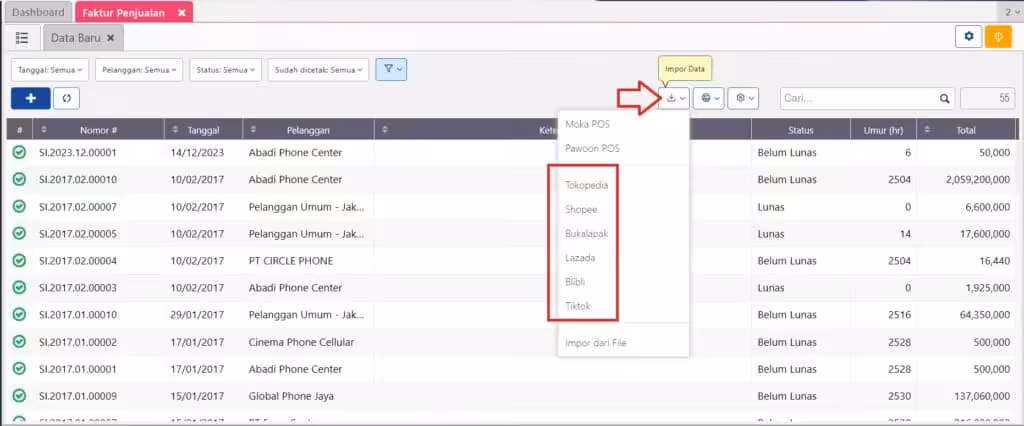Image resolution: width=1024 pixels, height=426 pixels.
Task: Sort by the Nomor # column
Action: click(99, 129)
